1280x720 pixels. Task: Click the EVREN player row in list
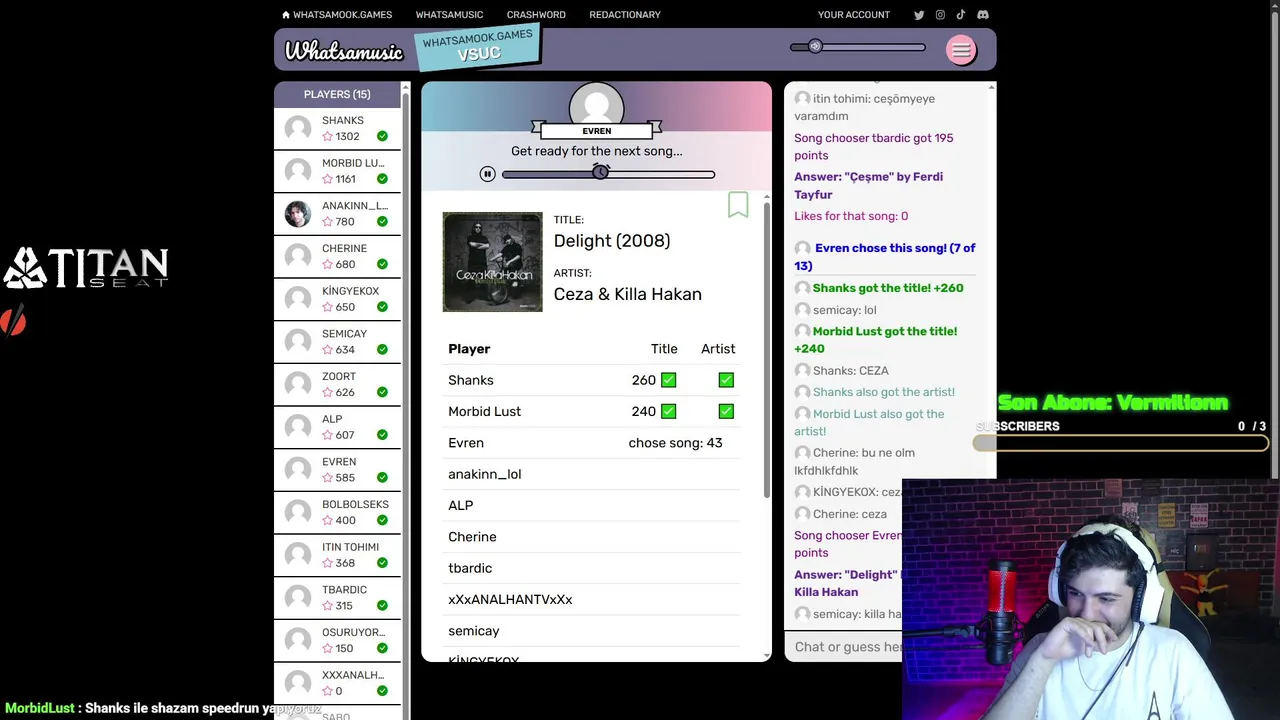[x=337, y=470]
